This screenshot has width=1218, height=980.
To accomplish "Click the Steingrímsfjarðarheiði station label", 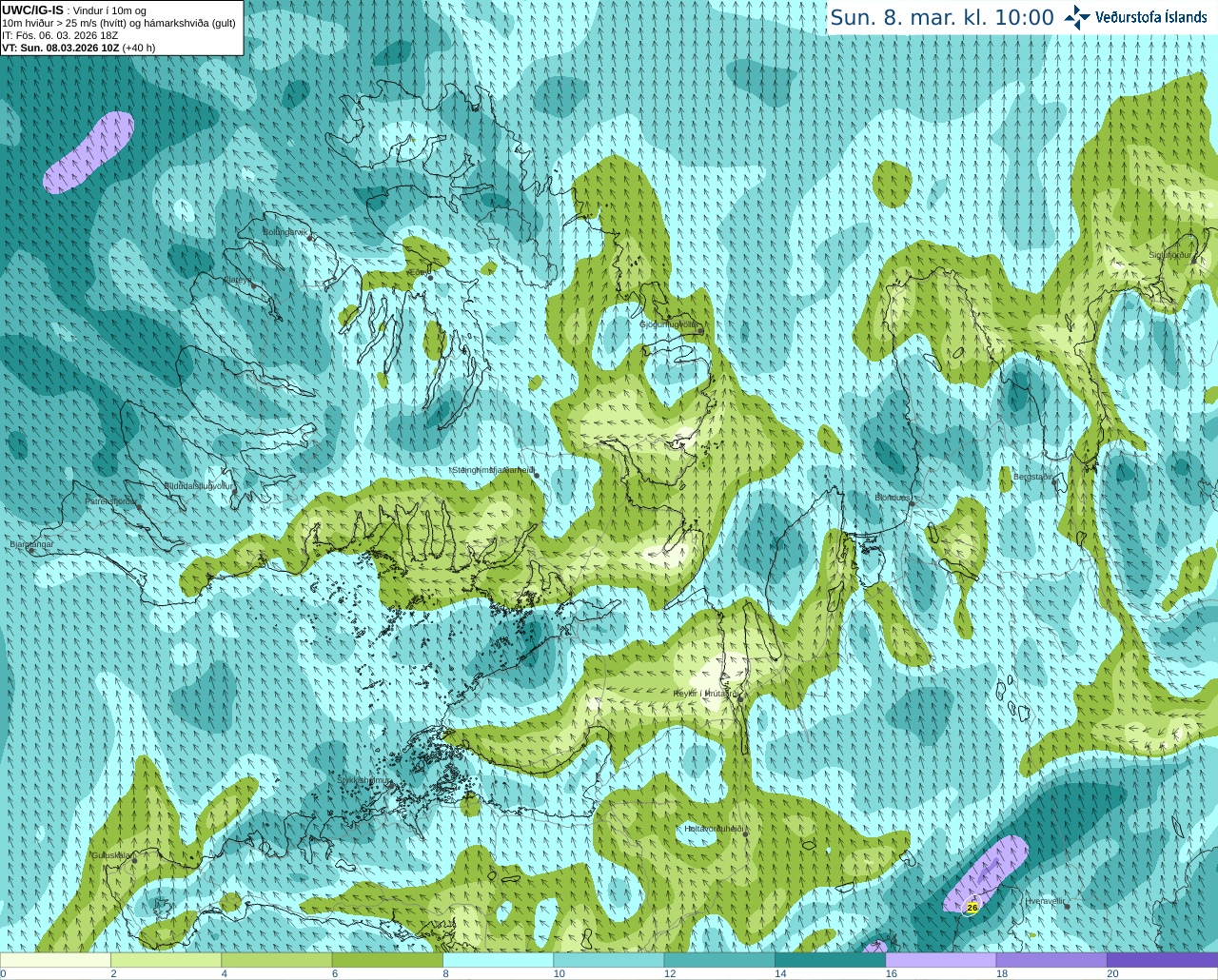I will pyautogui.click(x=493, y=470).
